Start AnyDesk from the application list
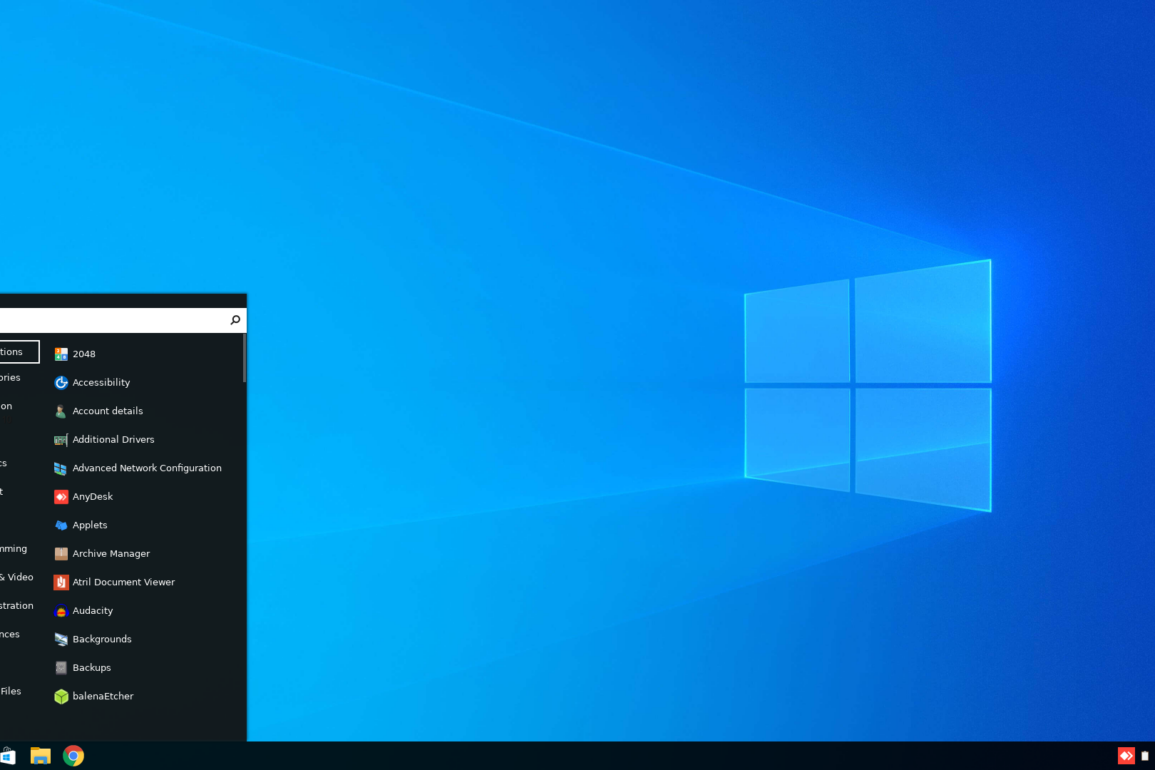The width and height of the screenshot is (1155, 770). click(92, 497)
